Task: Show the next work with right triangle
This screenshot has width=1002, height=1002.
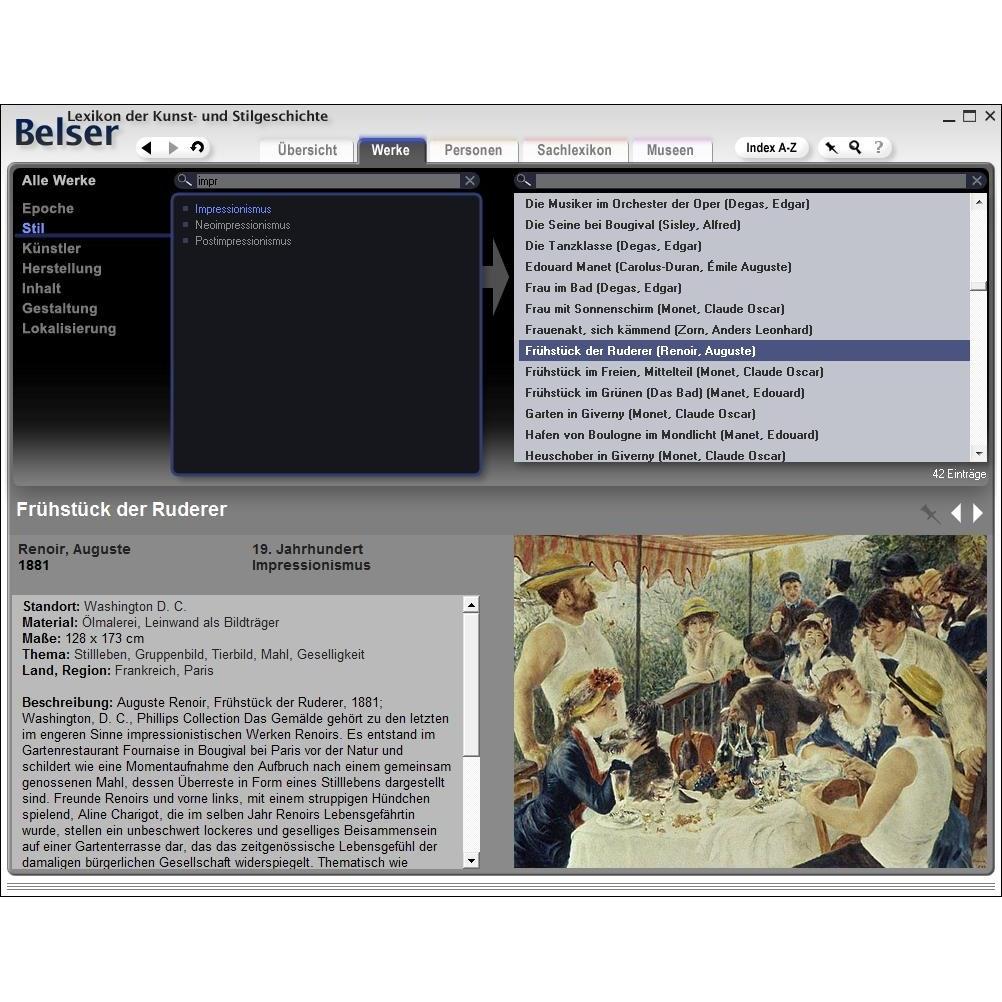Action: click(978, 513)
